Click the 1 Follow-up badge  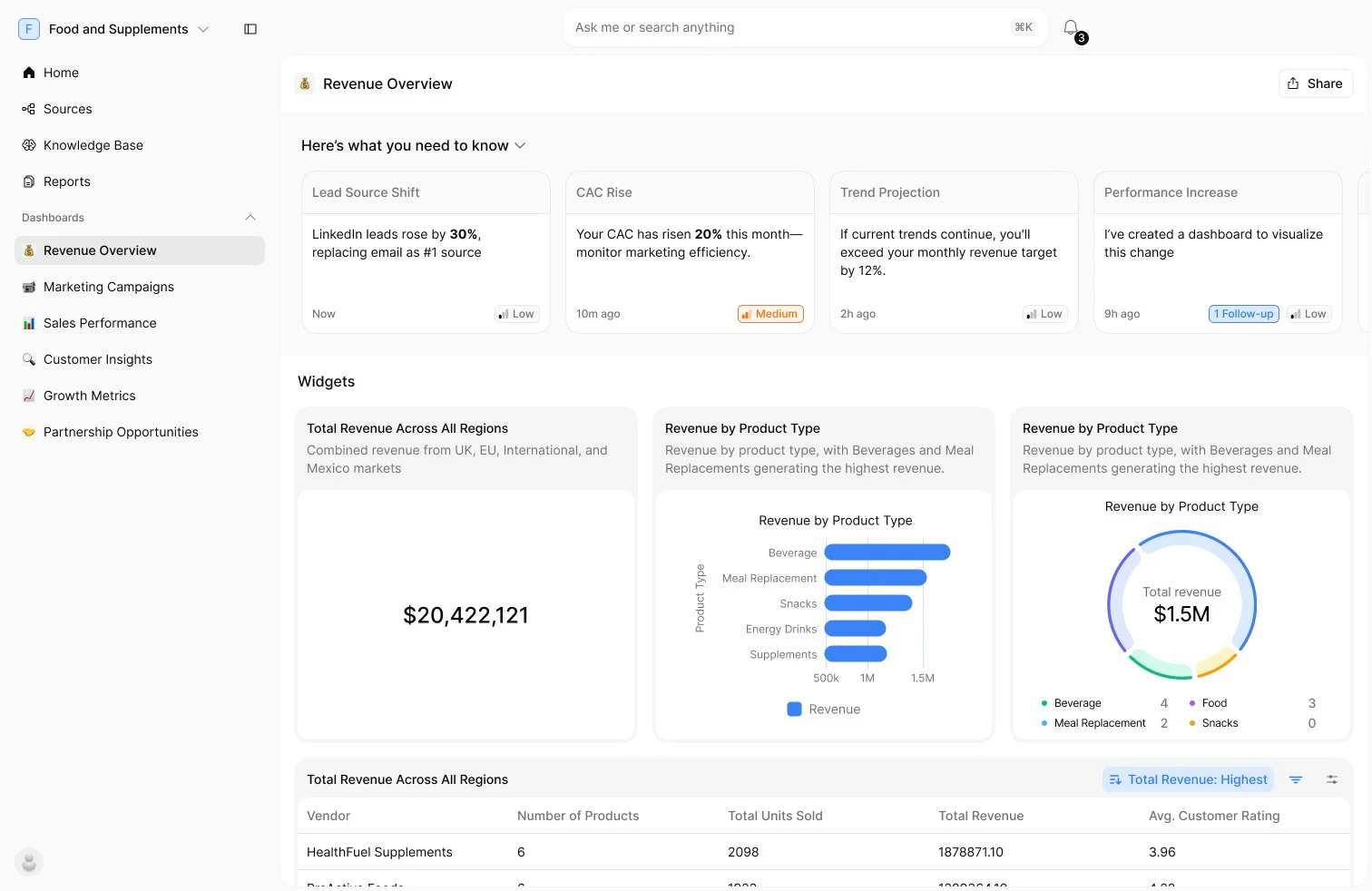point(1243,314)
